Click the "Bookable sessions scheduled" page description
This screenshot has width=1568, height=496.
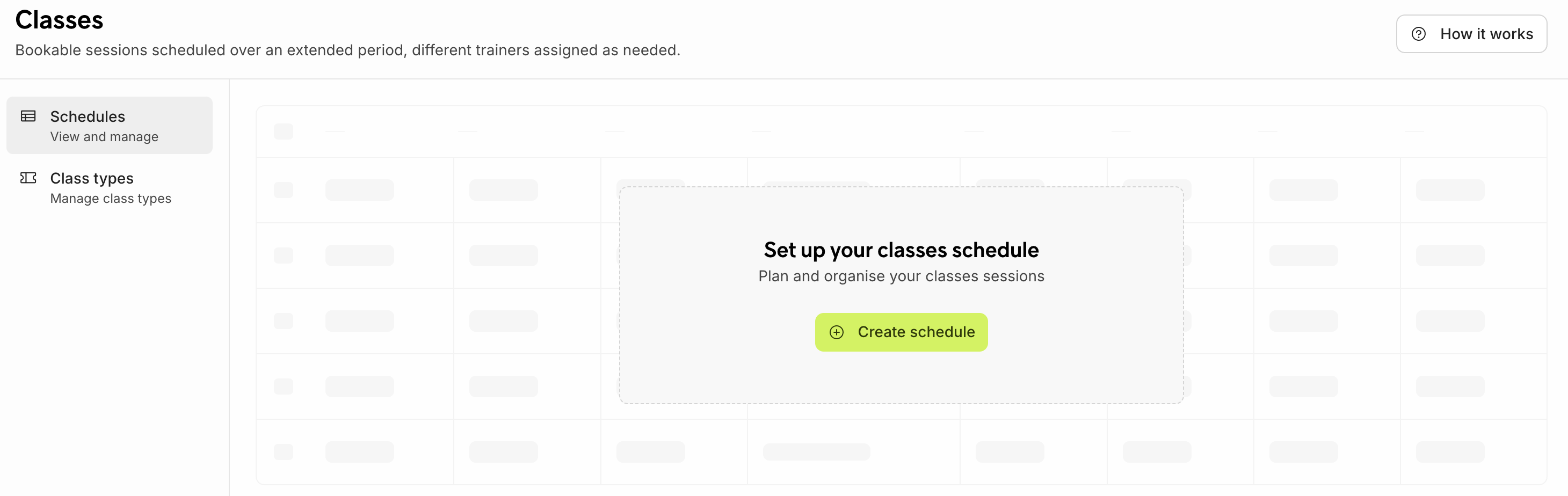pos(347,50)
